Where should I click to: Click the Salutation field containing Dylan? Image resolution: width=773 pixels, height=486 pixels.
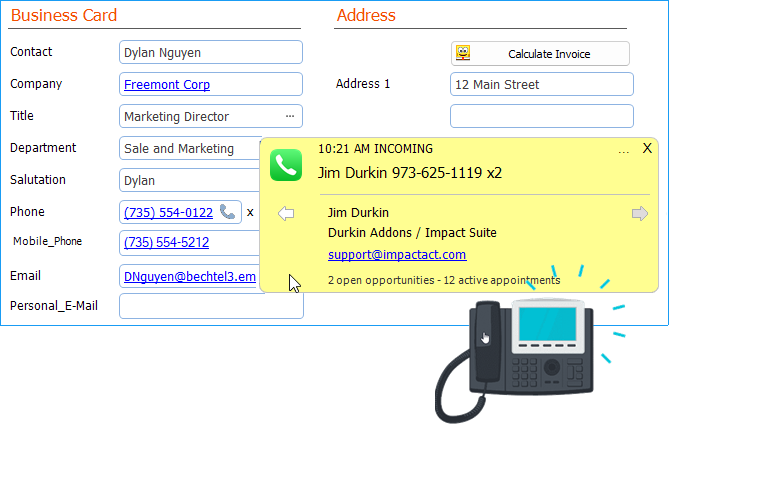(188, 180)
